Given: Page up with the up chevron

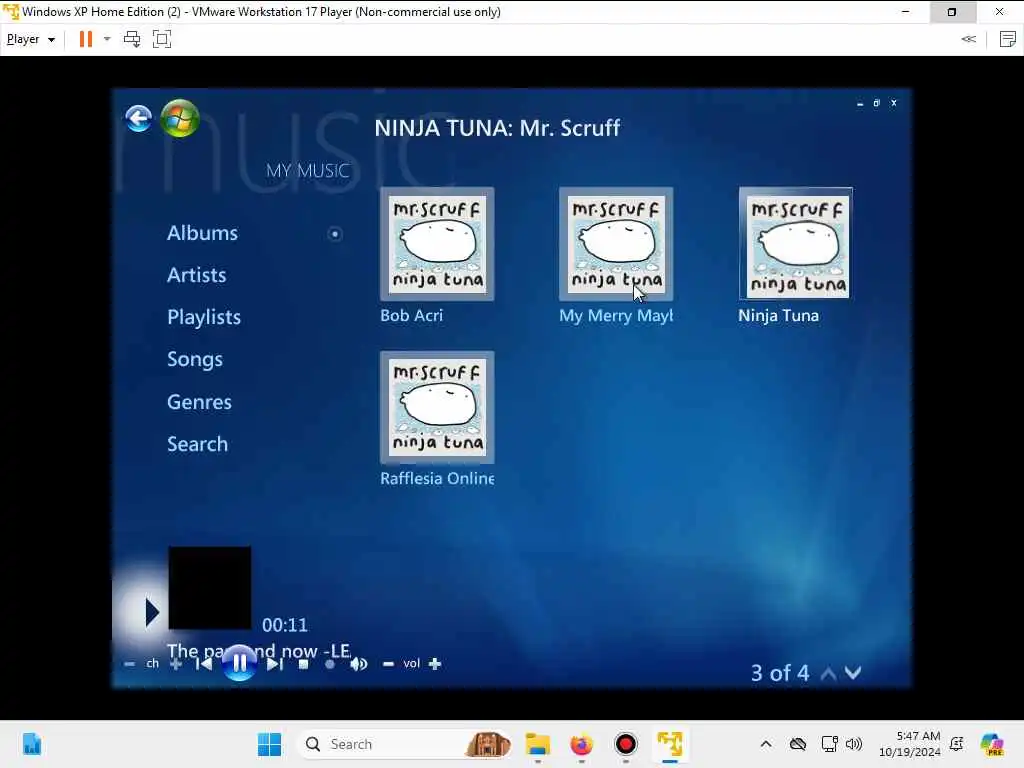Looking at the screenshot, I should click(828, 673).
